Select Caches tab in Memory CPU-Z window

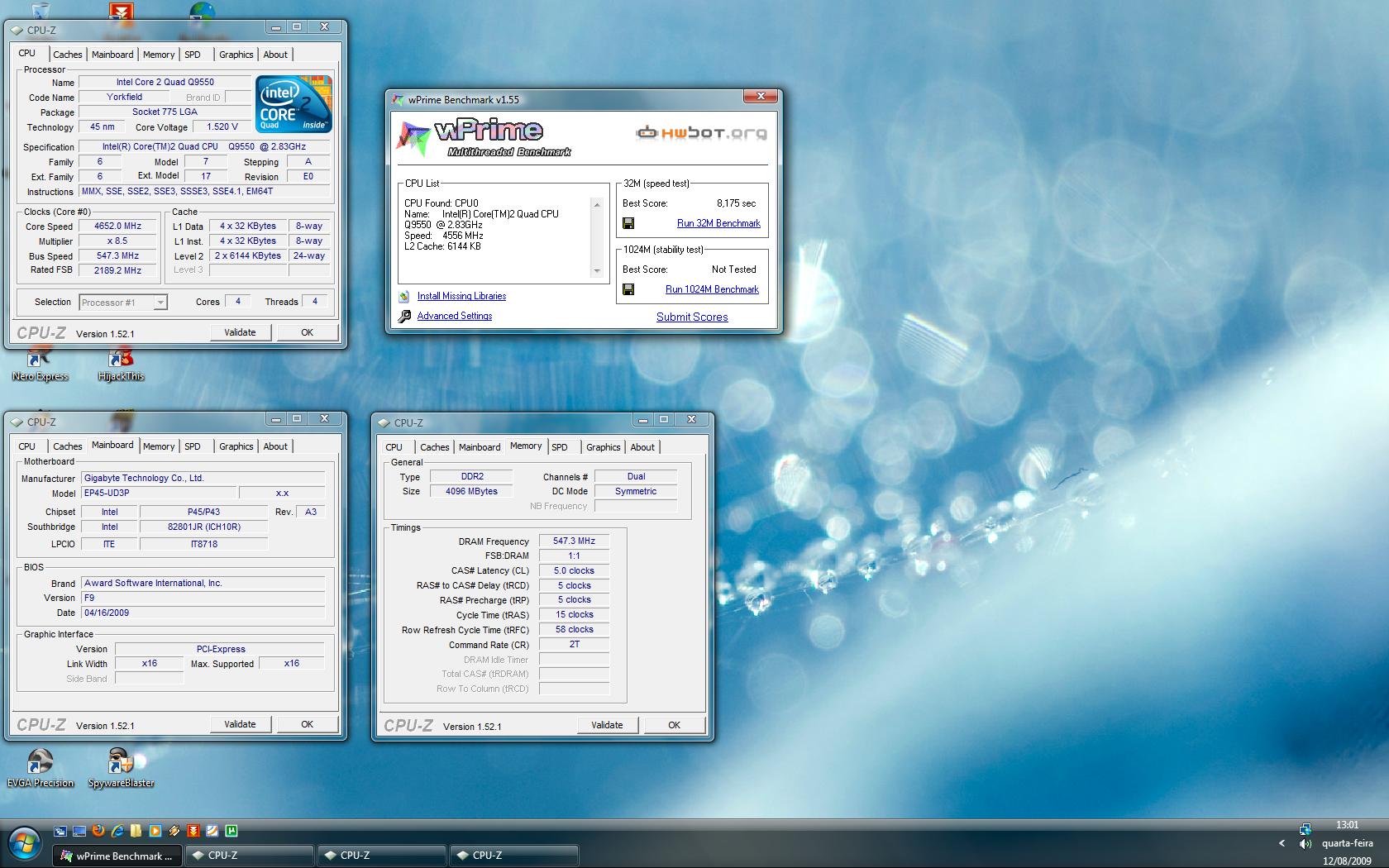click(x=435, y=447)
